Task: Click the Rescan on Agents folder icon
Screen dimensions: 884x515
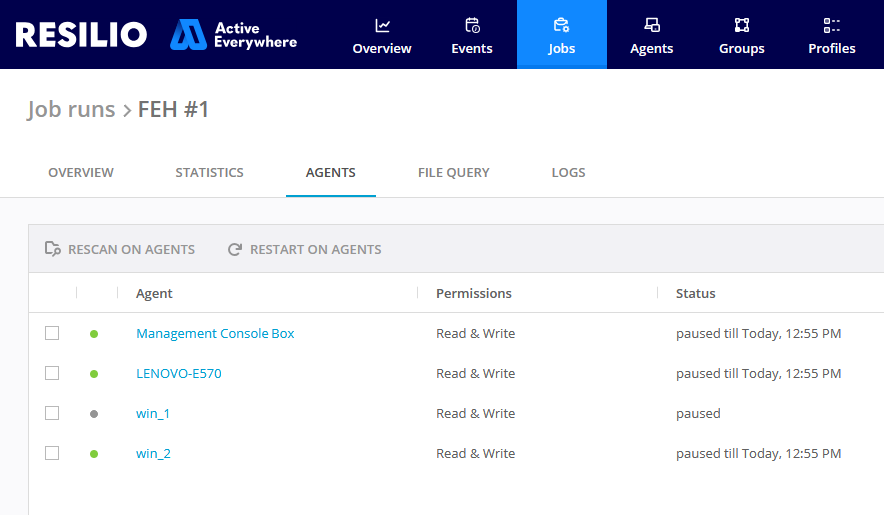Action: tap(53, 249)
